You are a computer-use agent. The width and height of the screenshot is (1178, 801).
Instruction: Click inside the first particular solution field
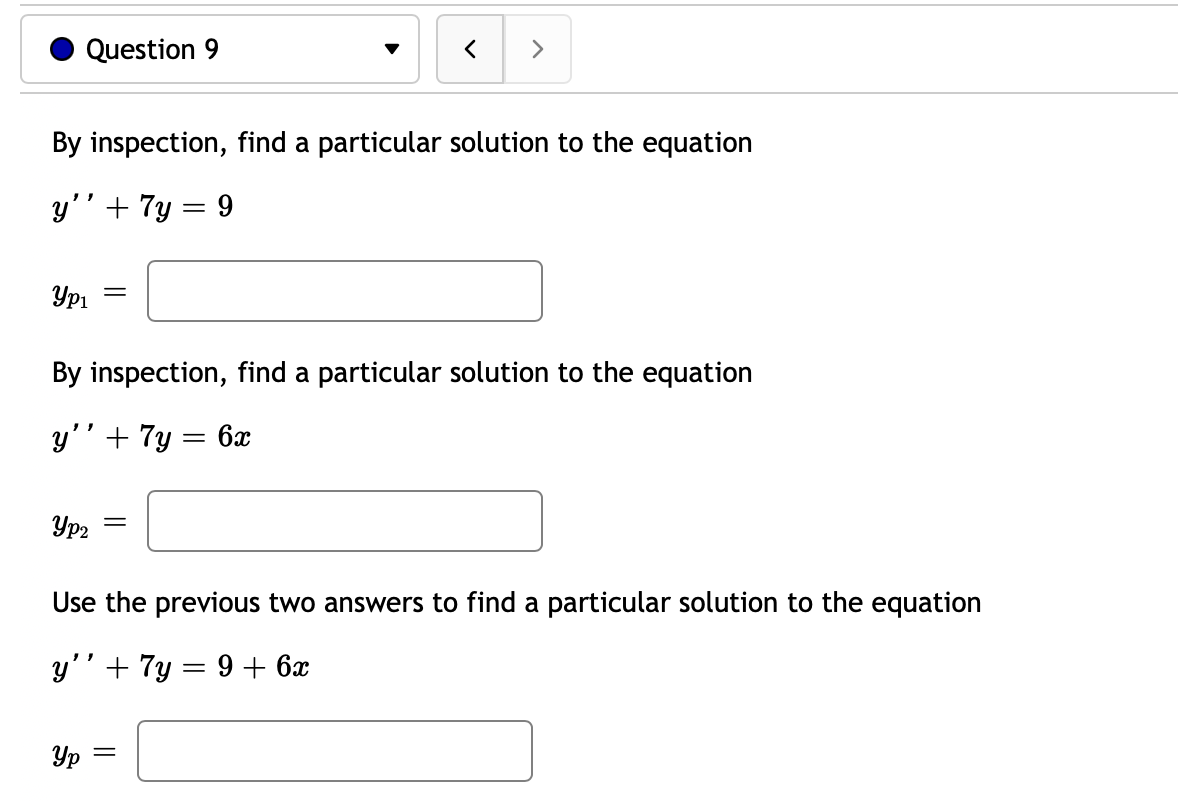pyautogui.click(x=344, y=290)
